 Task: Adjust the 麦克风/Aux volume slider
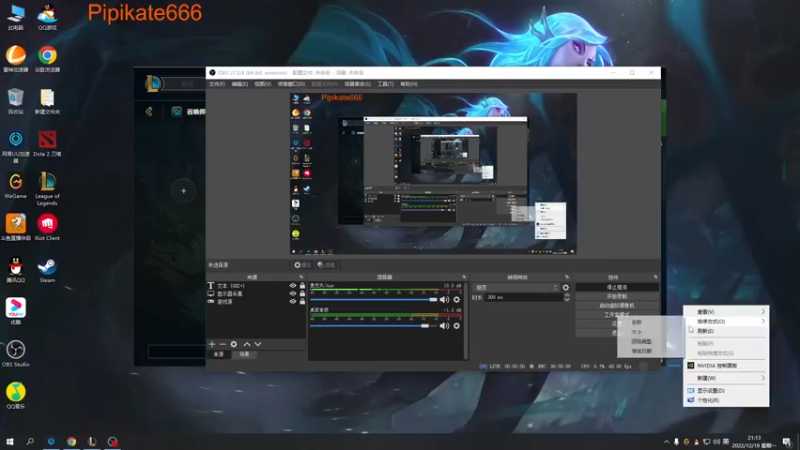pos(373,299)
